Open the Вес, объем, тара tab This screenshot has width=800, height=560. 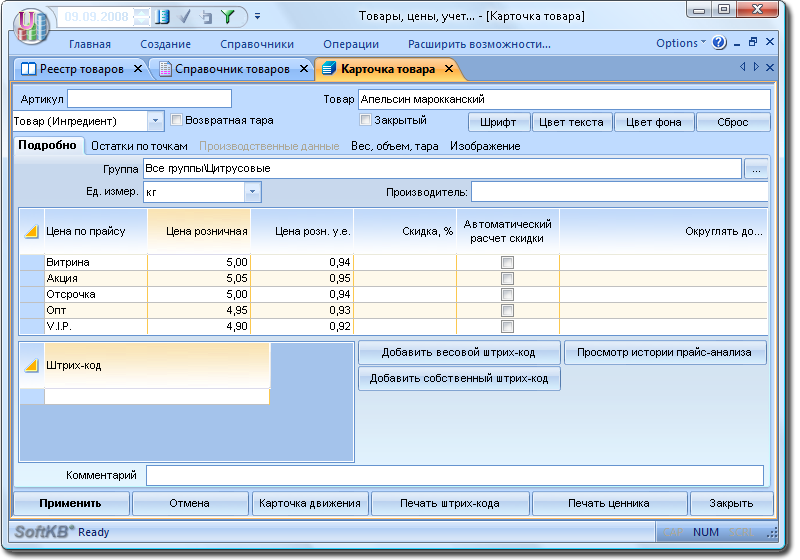tap(395, 146)
